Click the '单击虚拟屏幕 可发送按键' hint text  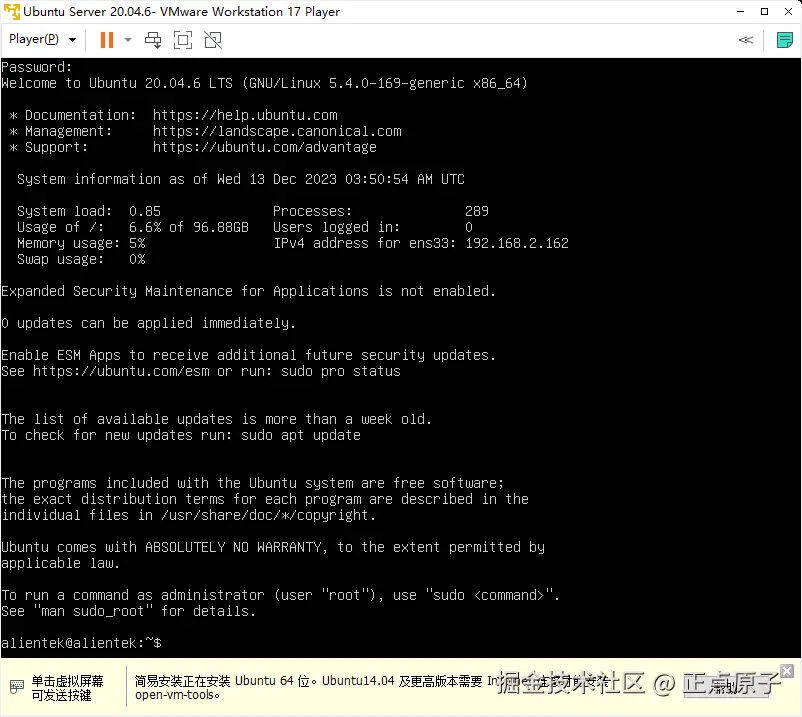(x=67, y=688)
